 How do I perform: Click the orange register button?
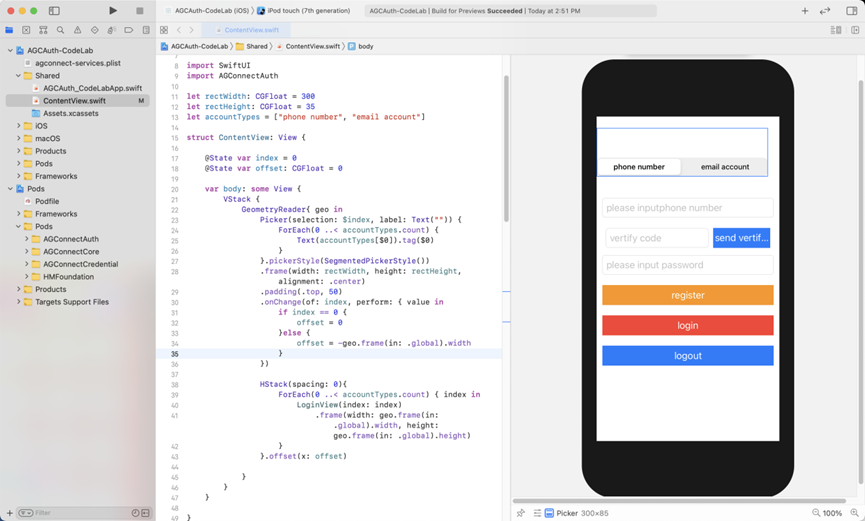pyautogui.click(x=688, y=295)
